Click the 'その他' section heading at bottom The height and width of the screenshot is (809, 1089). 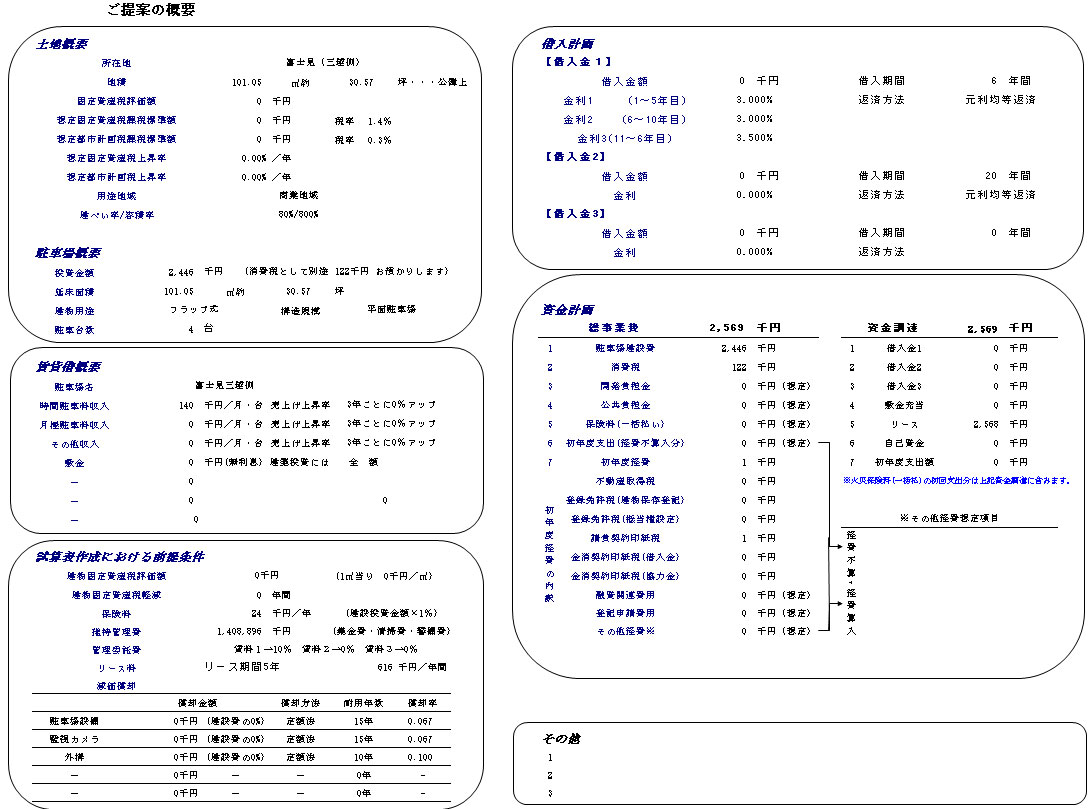(x=560, y=739)
